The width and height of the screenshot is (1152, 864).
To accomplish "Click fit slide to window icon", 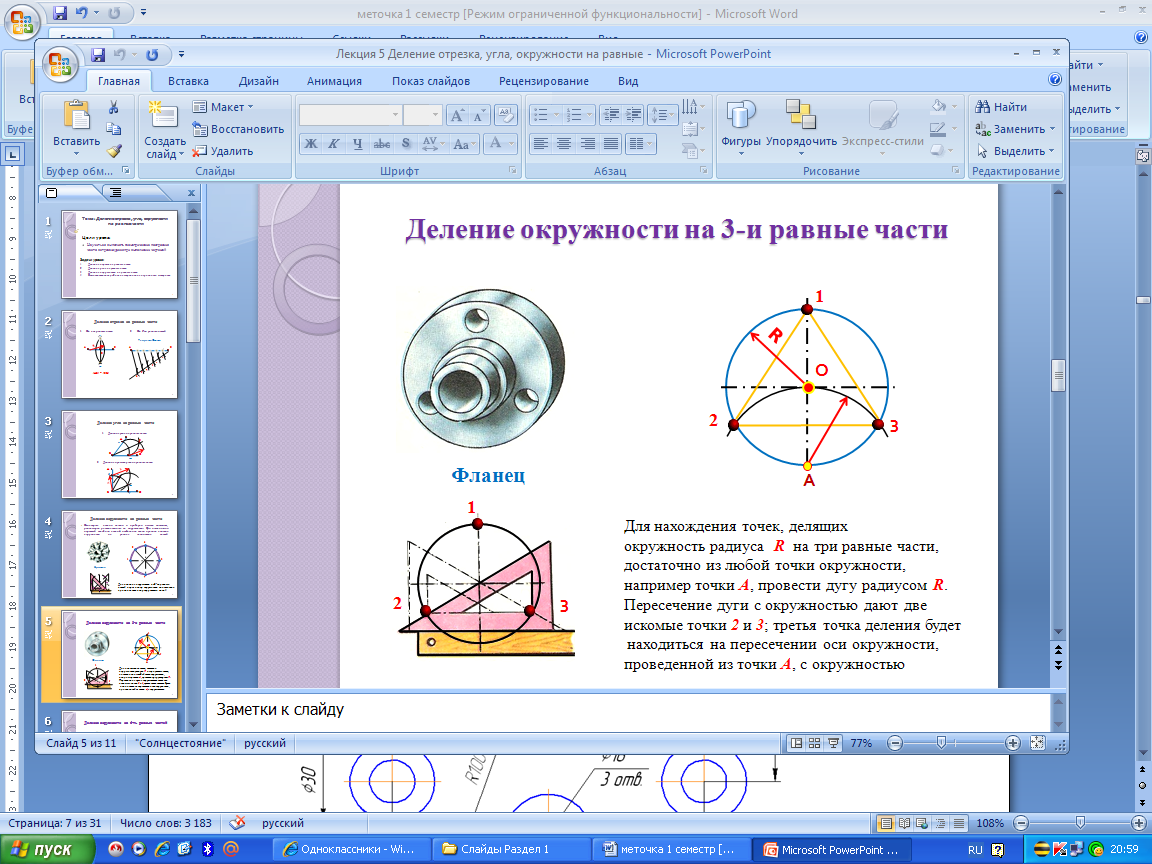I will pos(1037,743).
